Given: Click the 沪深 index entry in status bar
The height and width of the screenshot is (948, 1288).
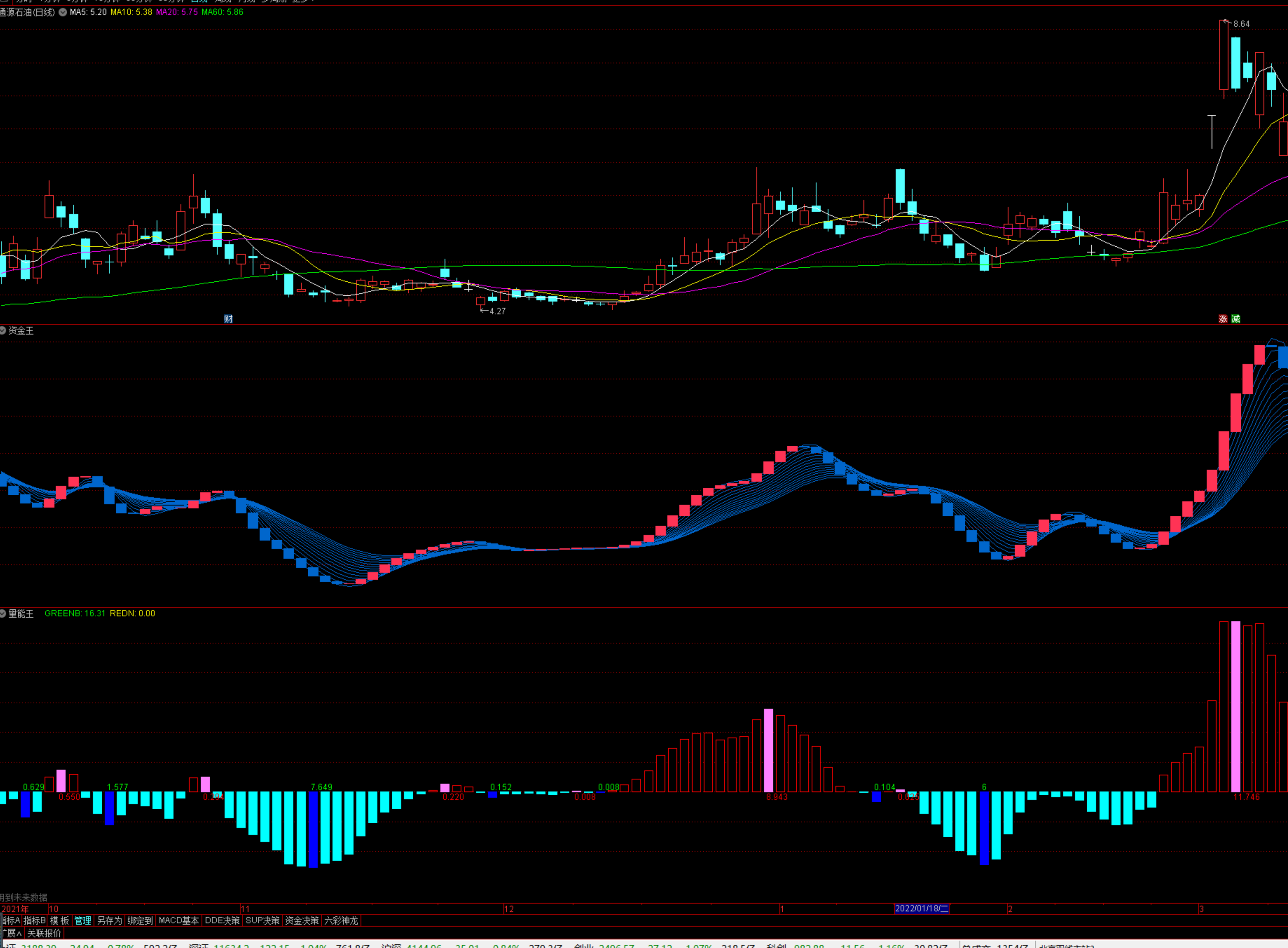Looking at the screenshot, I should pyautogui.click(x=392, y=945).
